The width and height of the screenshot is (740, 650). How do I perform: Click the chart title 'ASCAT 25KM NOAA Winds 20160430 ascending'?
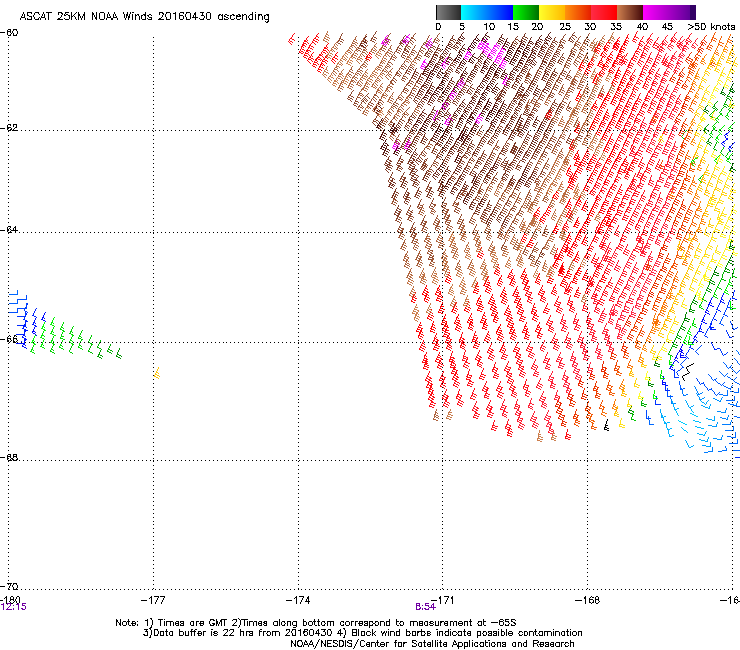[x=144, y=17]
